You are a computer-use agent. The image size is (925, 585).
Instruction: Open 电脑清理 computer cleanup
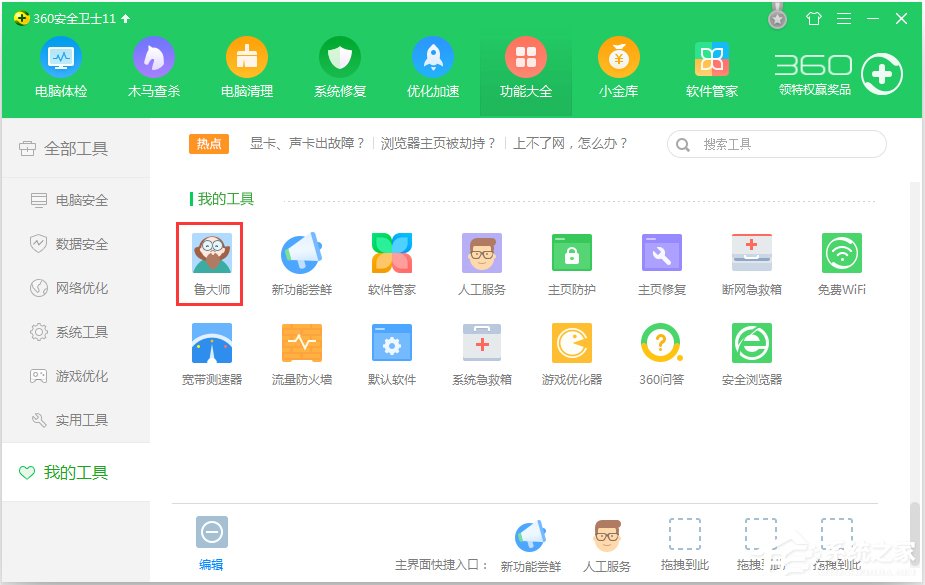(246, 67)
